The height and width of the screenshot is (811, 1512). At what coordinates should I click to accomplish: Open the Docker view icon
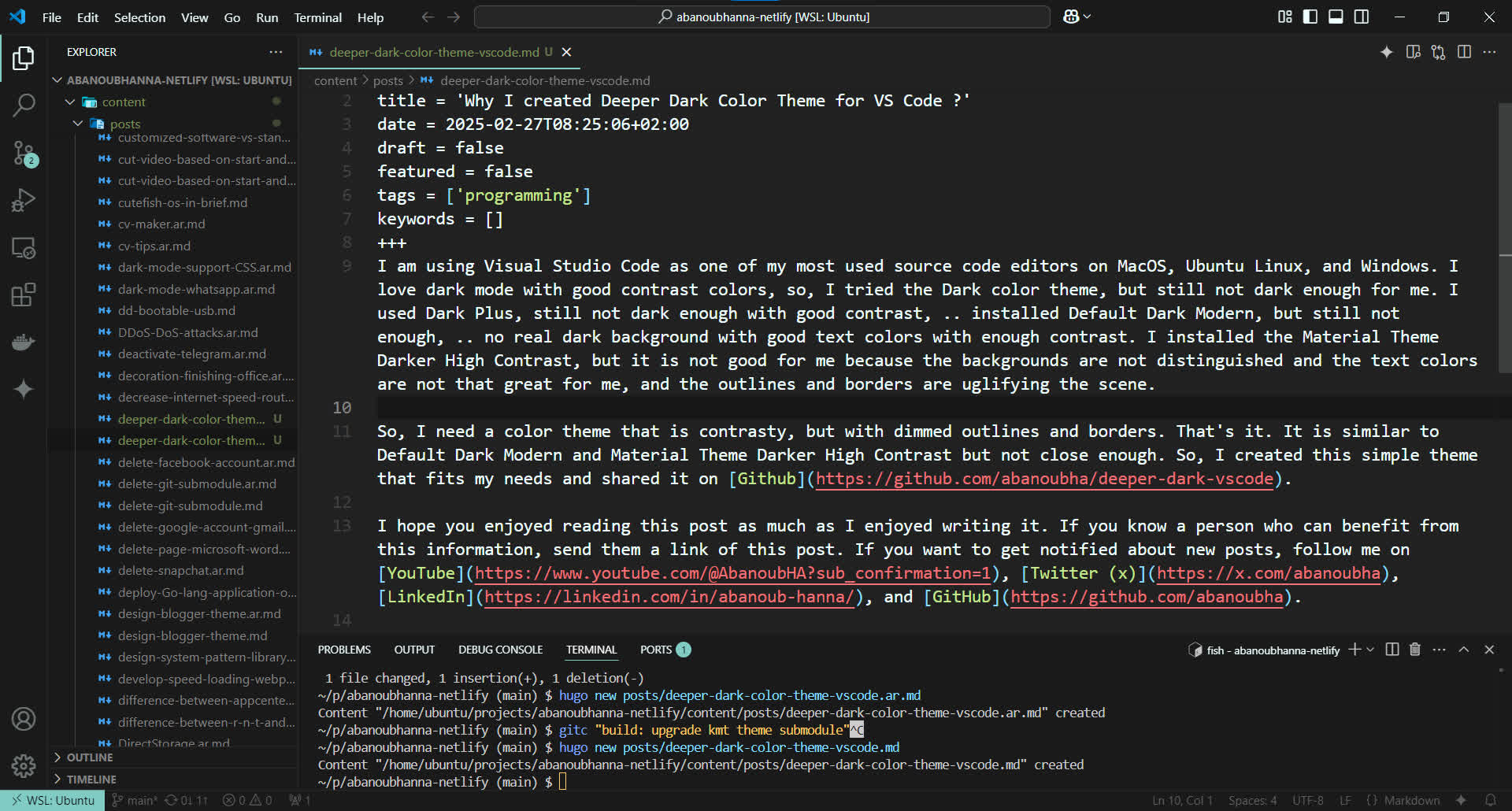[24, 343]
